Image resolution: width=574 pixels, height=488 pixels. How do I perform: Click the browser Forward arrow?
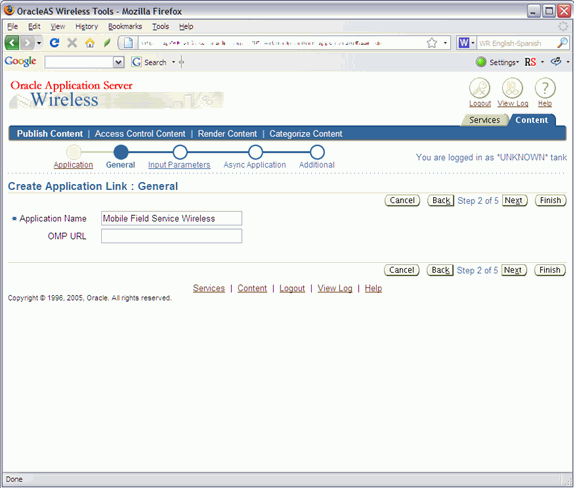tap(27, 43)
